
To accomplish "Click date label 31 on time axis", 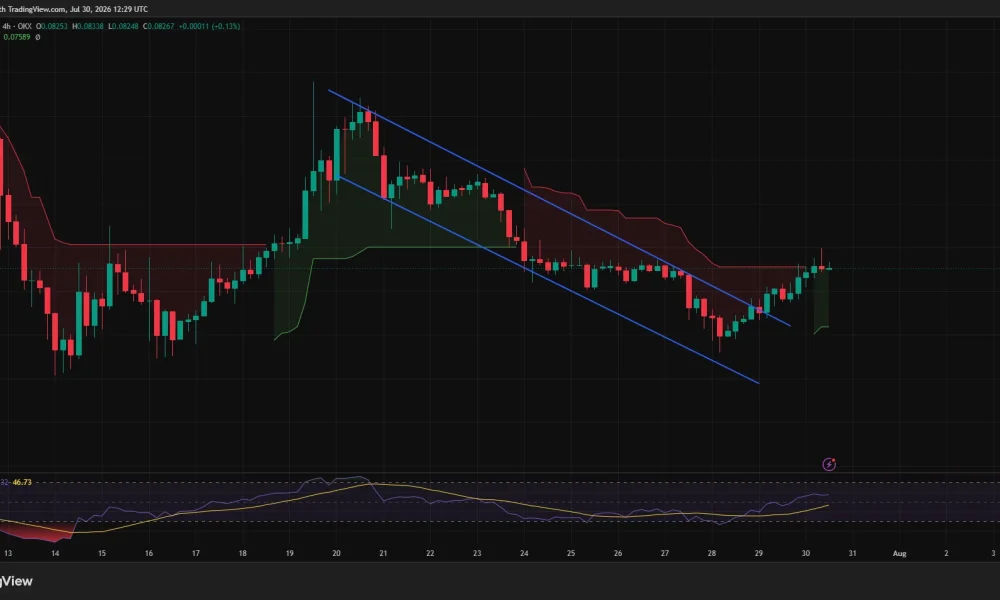I will [852, 553].
